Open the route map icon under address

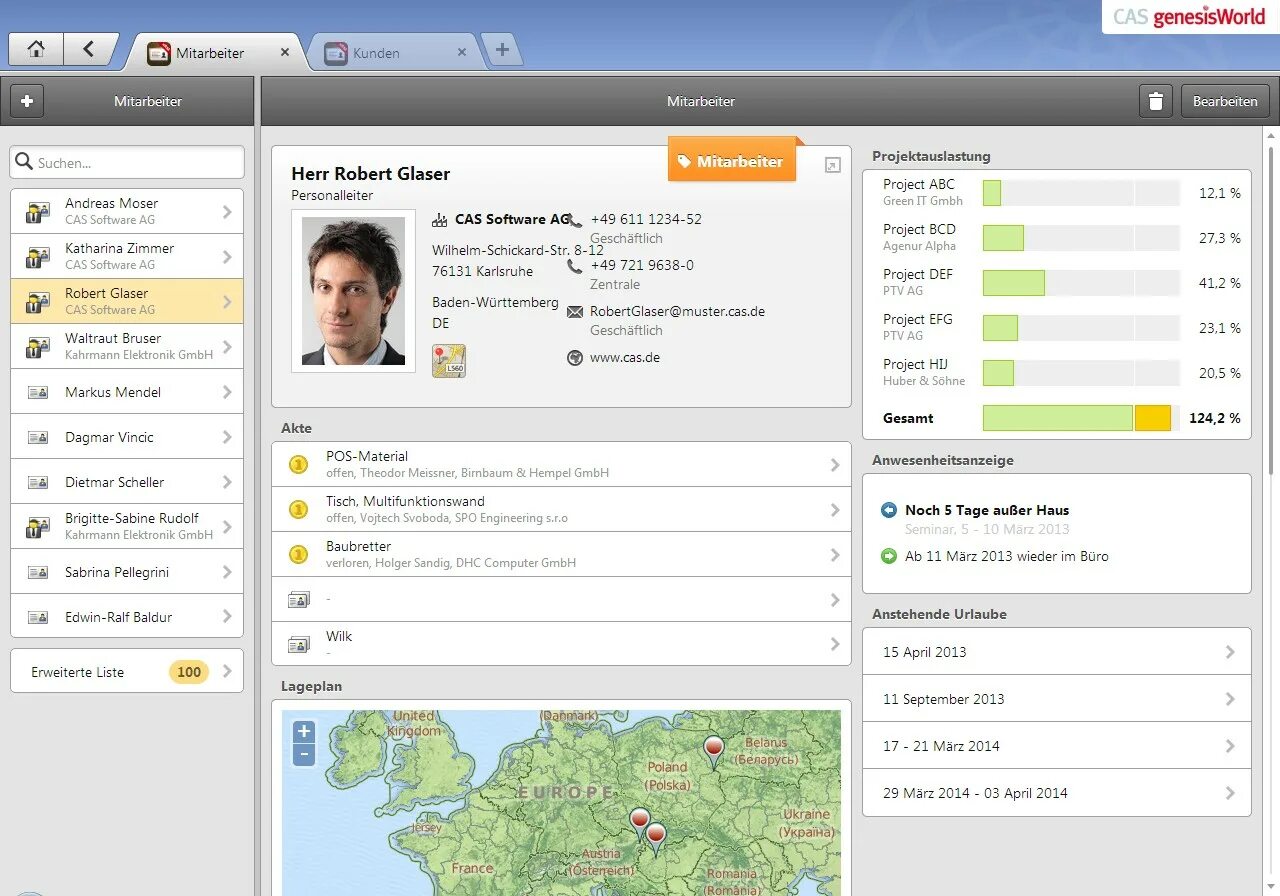[449, 361]
